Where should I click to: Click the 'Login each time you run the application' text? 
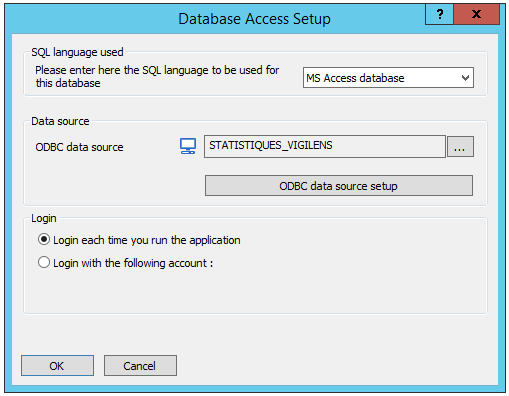(x=147, y=240)
